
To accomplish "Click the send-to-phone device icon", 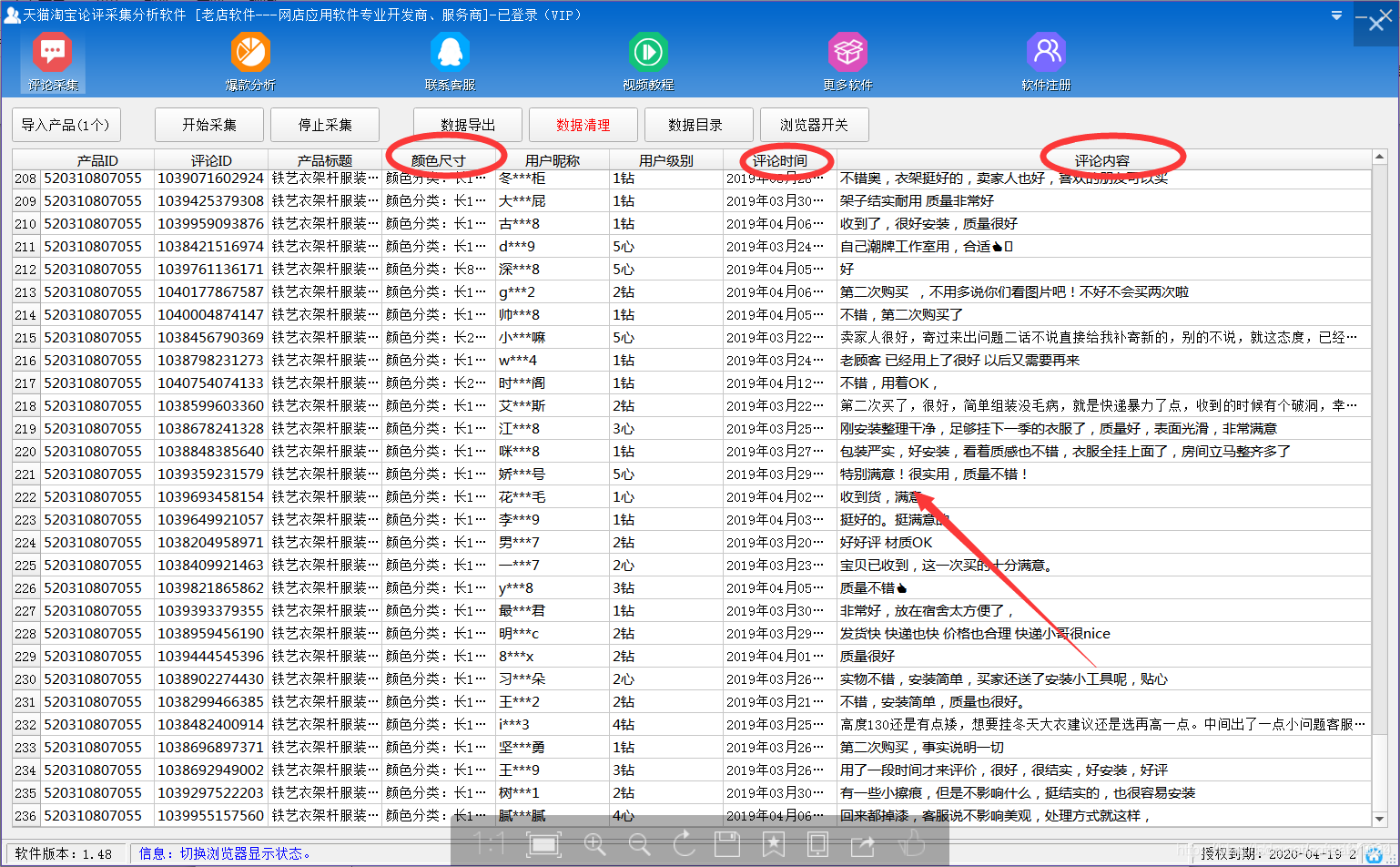I will point(817,844).
